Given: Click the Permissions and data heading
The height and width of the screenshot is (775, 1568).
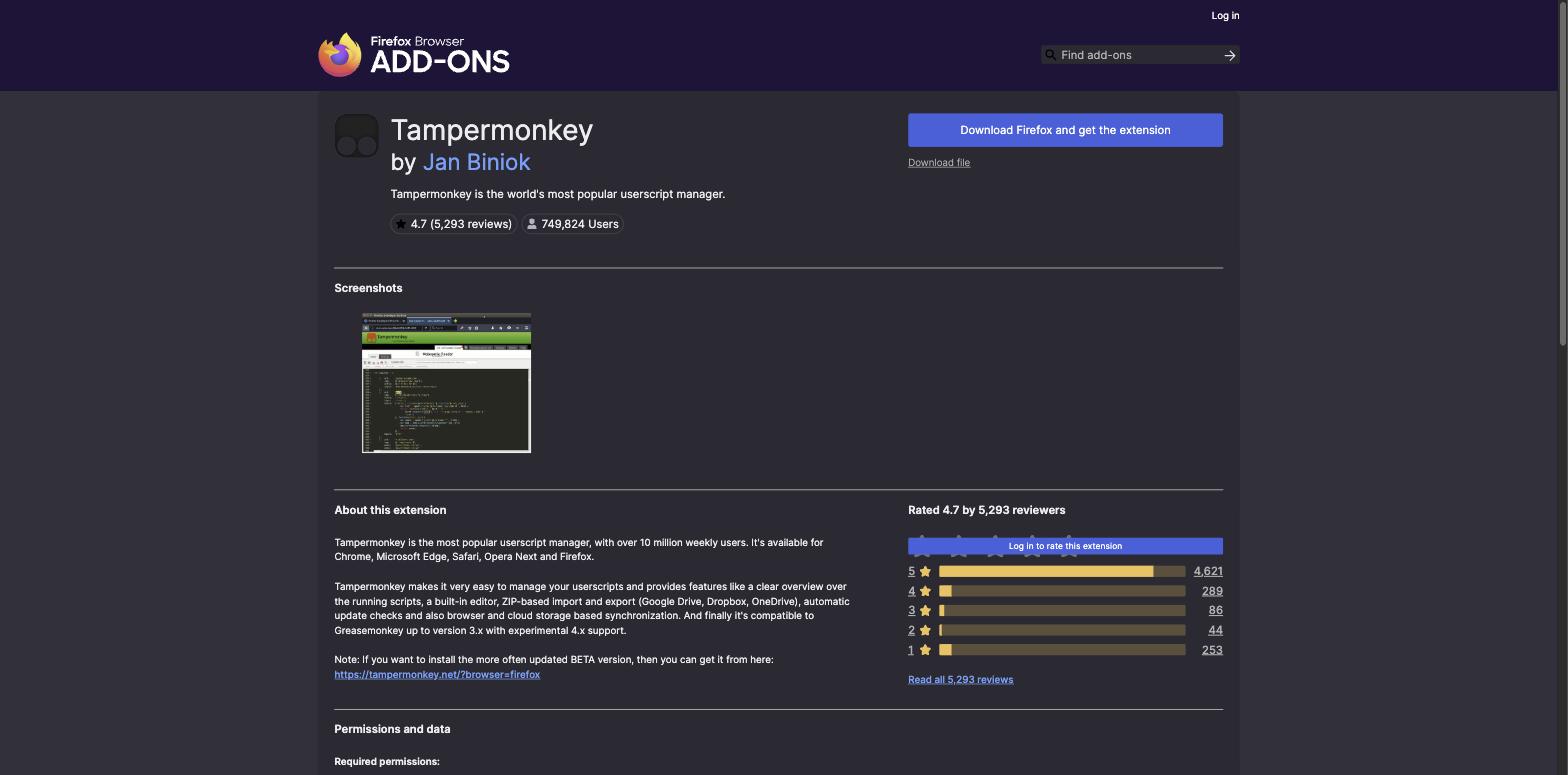Looking at the screenshot, I should click(x=392, y=729).
